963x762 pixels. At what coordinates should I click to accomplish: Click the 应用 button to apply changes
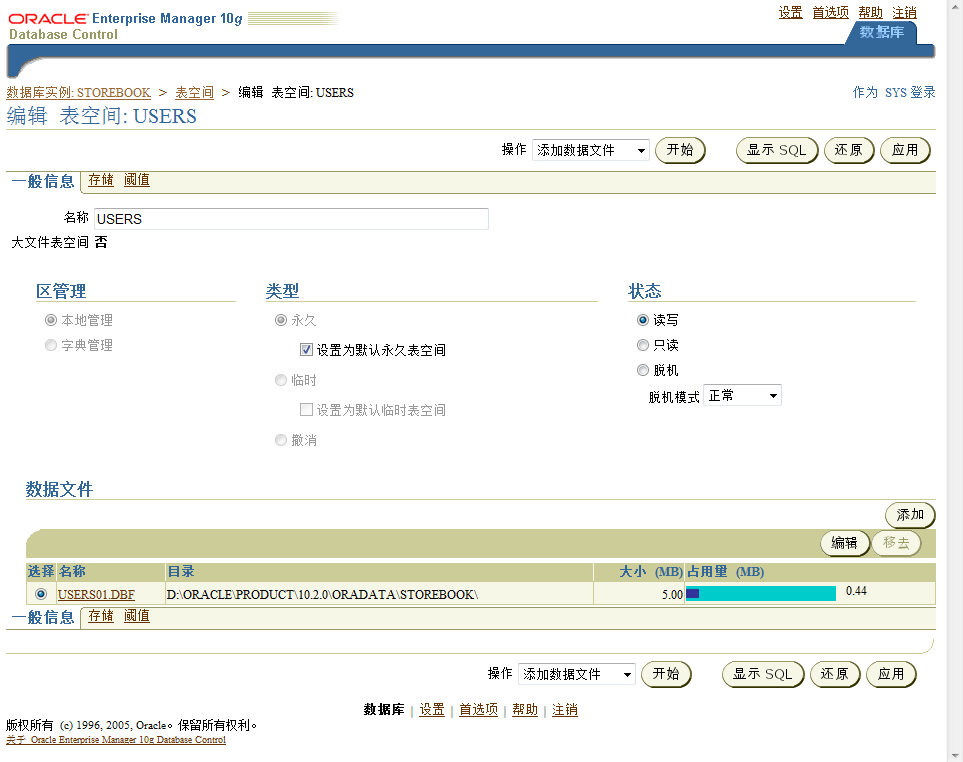[904, 150]
